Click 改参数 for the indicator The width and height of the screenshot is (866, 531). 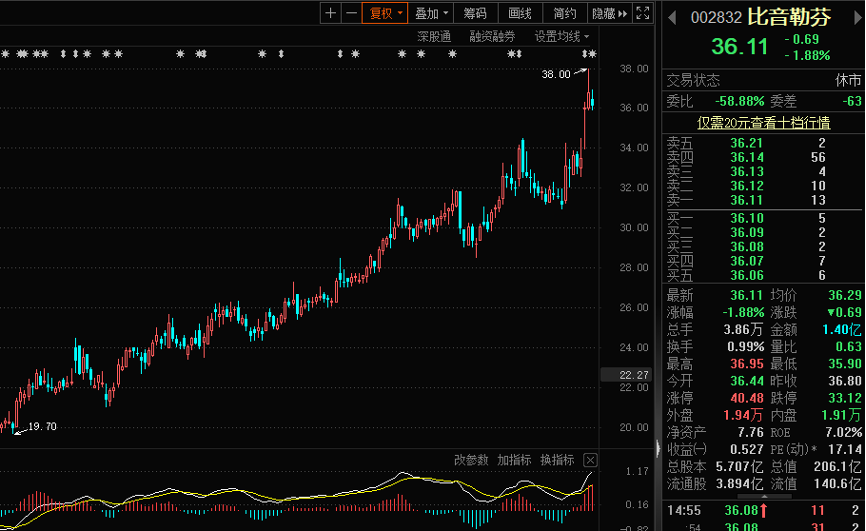[x=471, y=460]
